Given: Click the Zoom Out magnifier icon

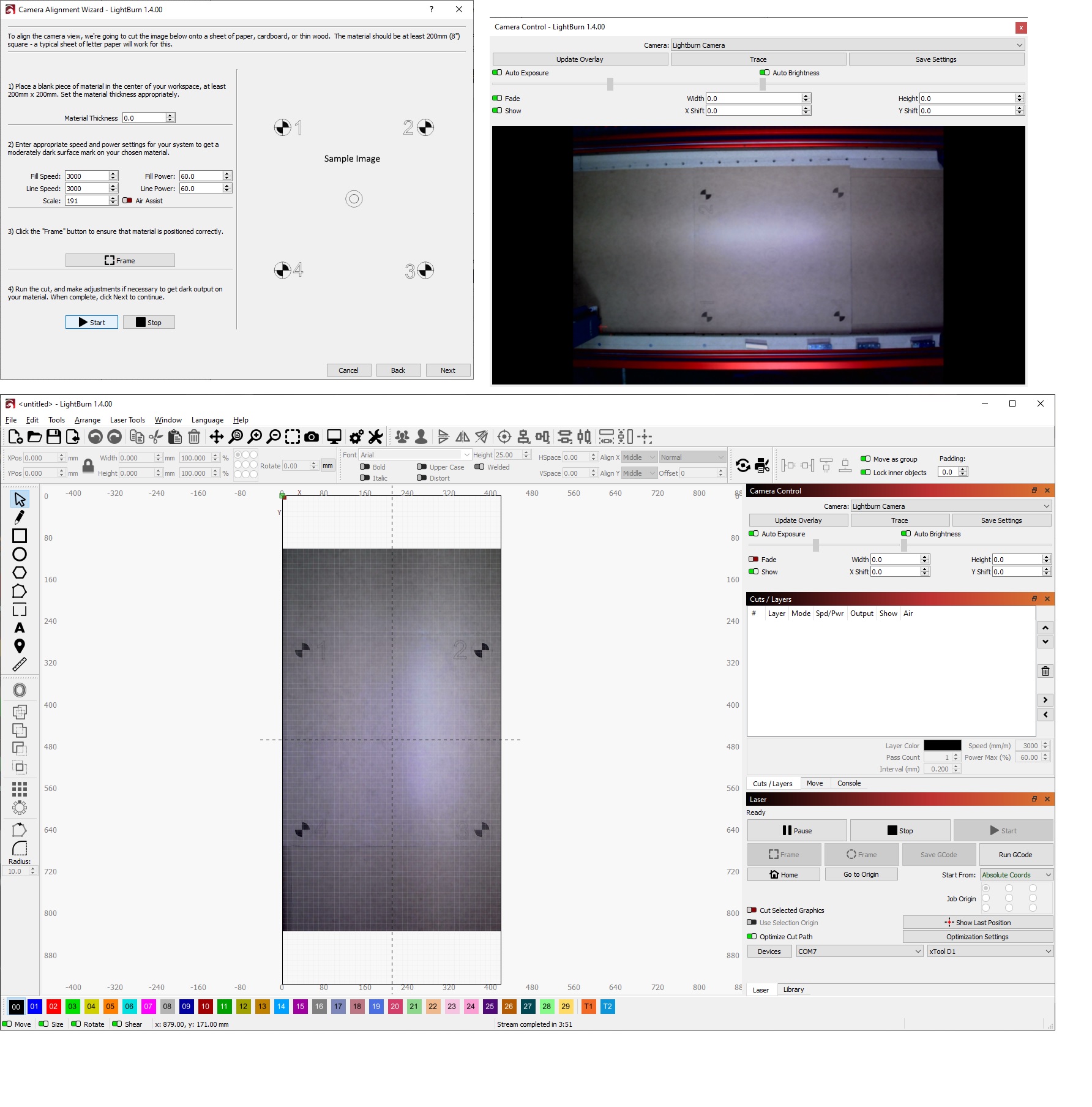Looking at the screenshot, I should click(274, 437).
